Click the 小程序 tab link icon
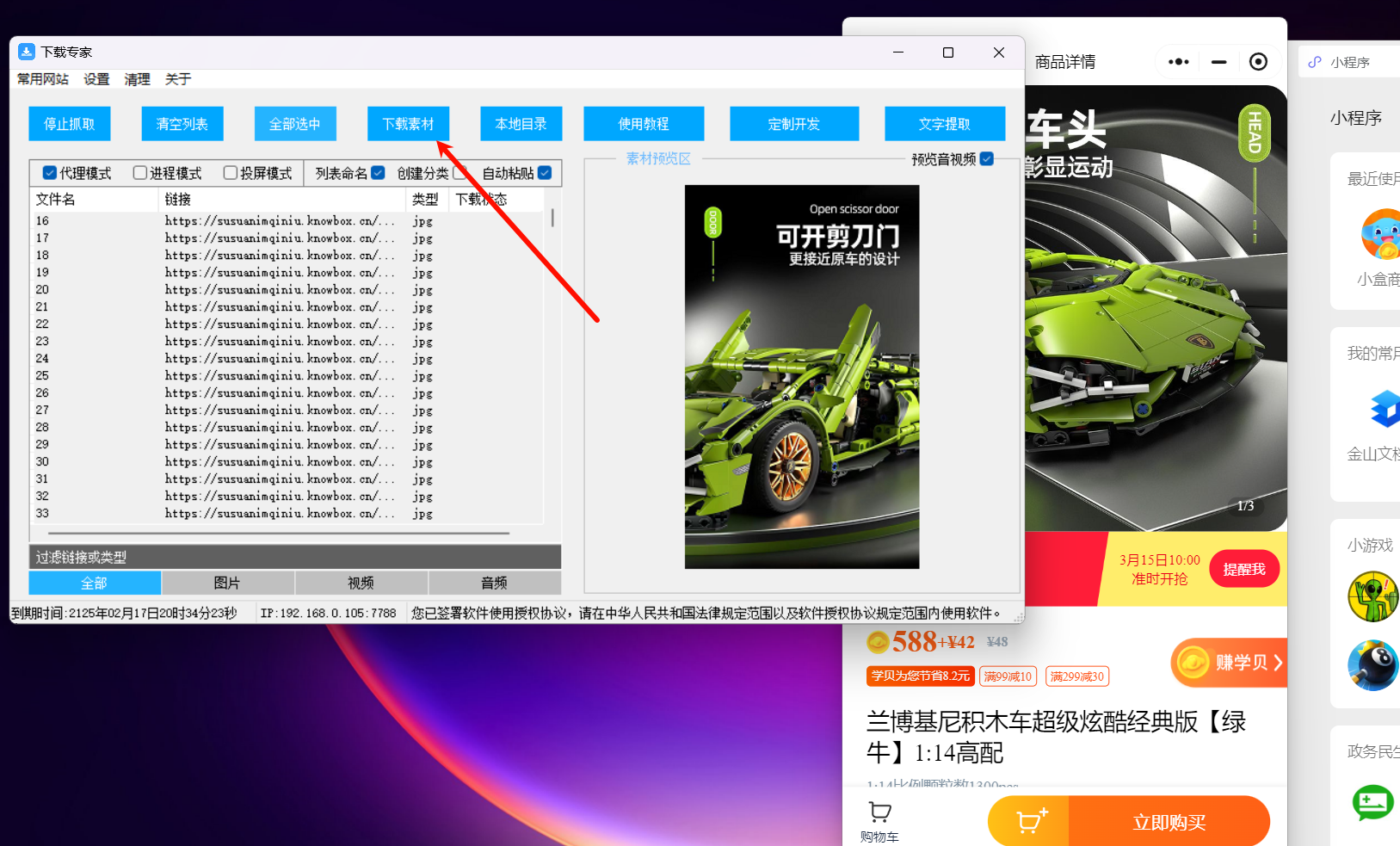This screenshot has height=846, width=1400. tap(1315, 62)
